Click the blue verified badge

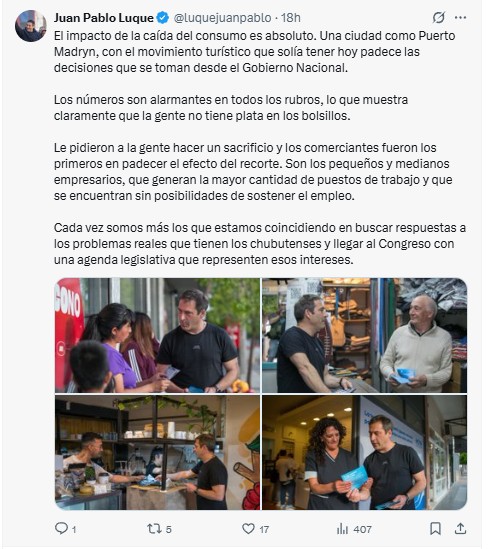[162, 18]
